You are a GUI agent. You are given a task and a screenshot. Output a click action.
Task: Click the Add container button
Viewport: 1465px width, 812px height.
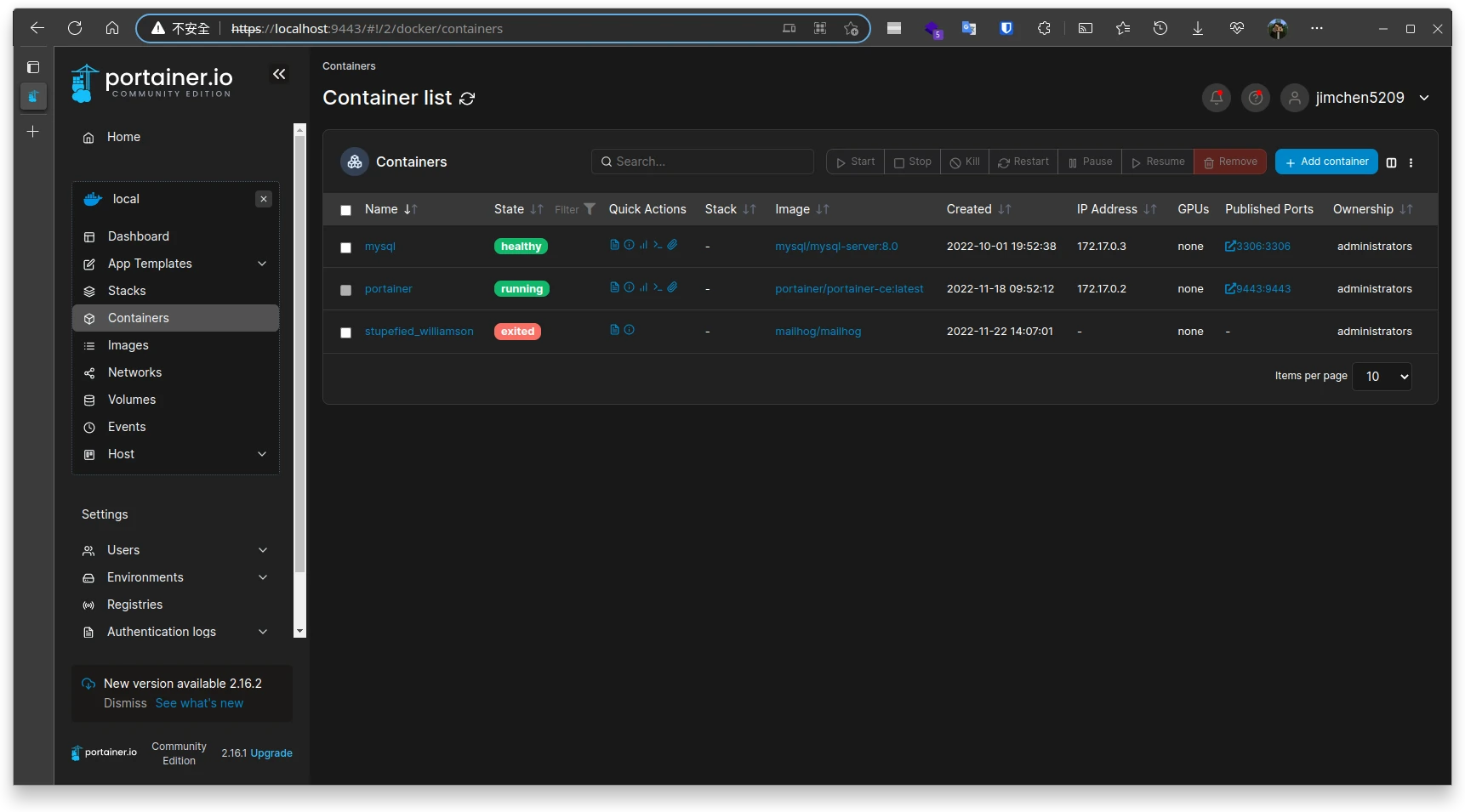tap(1325, 162)
